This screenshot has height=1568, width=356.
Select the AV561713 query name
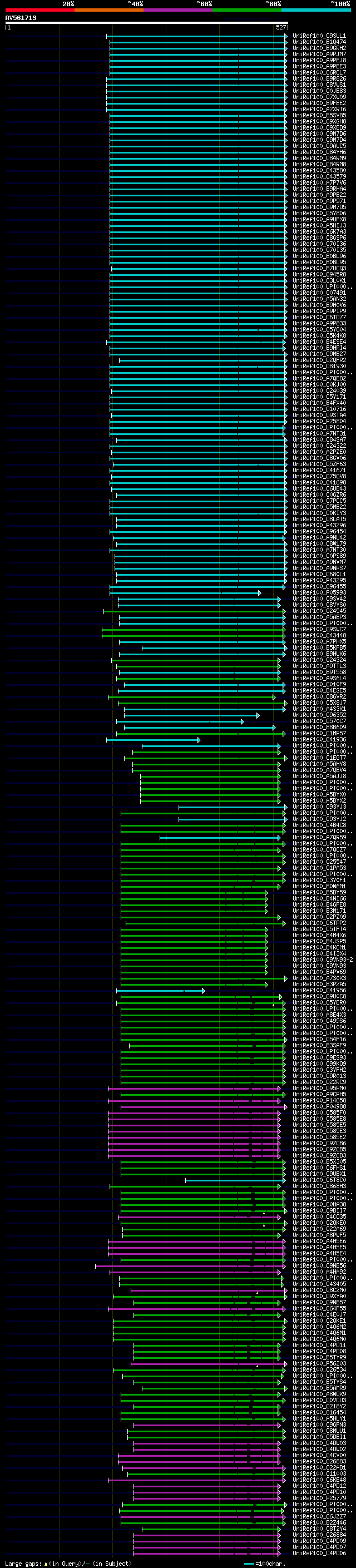[x=21, y=18]
